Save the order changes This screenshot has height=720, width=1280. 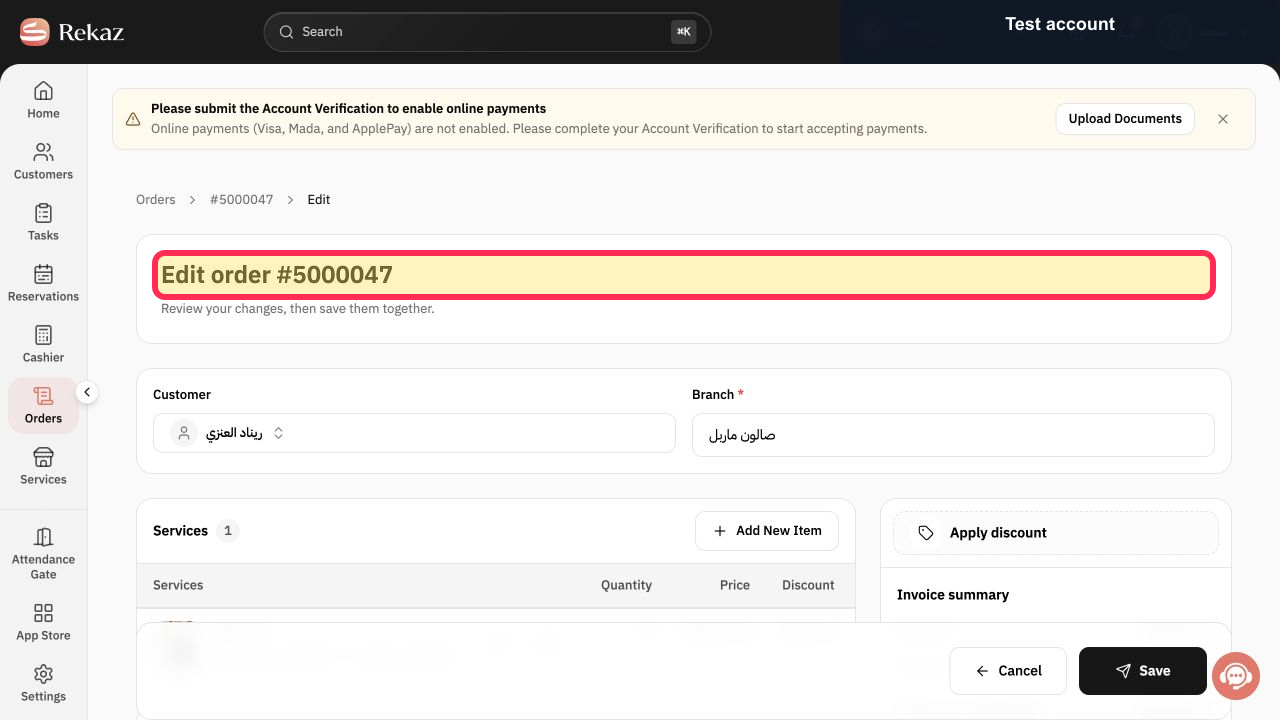click(1143, 671)
